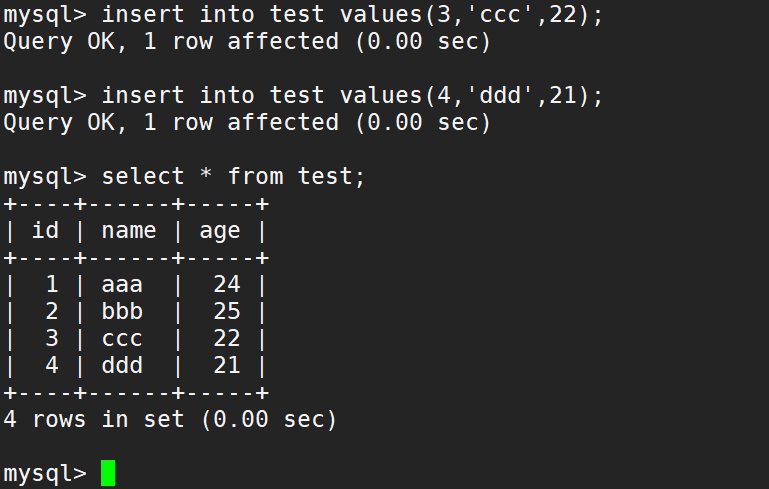Click the "select * from test;" command text
Viewport: 769px width, 489px height.
(234, 177)
